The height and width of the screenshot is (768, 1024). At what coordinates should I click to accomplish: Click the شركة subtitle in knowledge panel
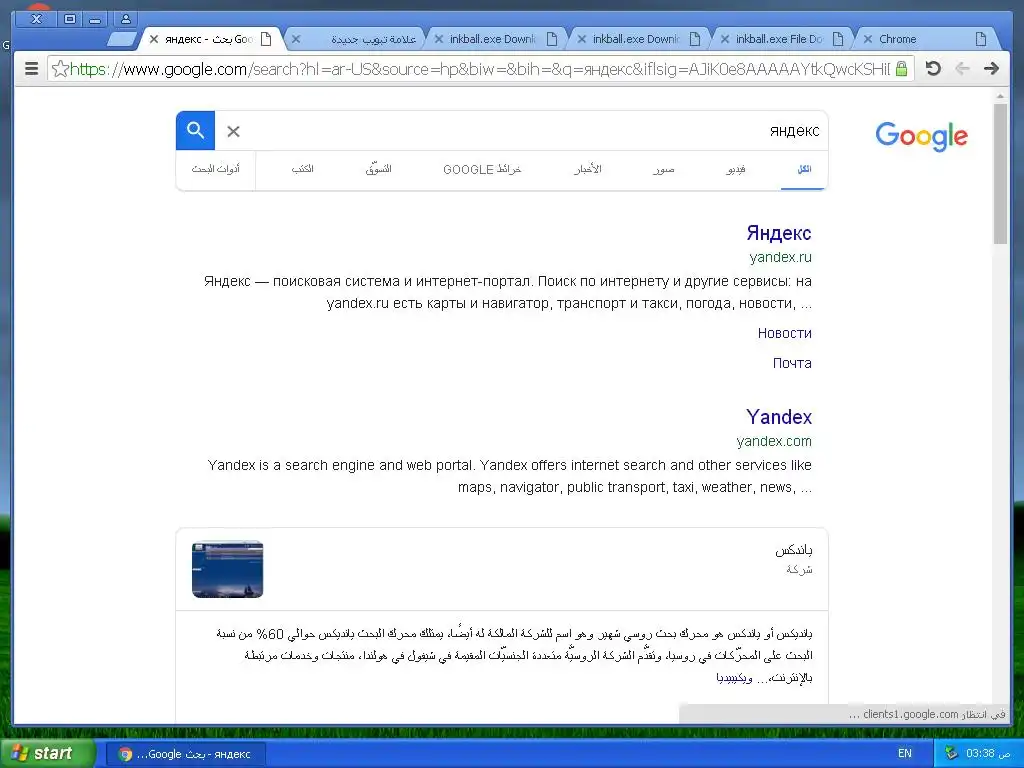point(799,570)
